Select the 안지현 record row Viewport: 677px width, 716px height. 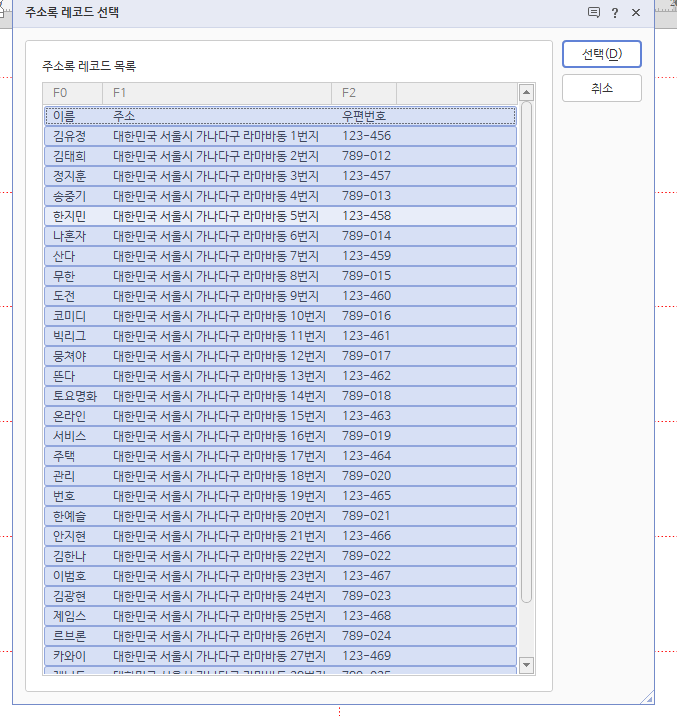[x=280, y=536]
